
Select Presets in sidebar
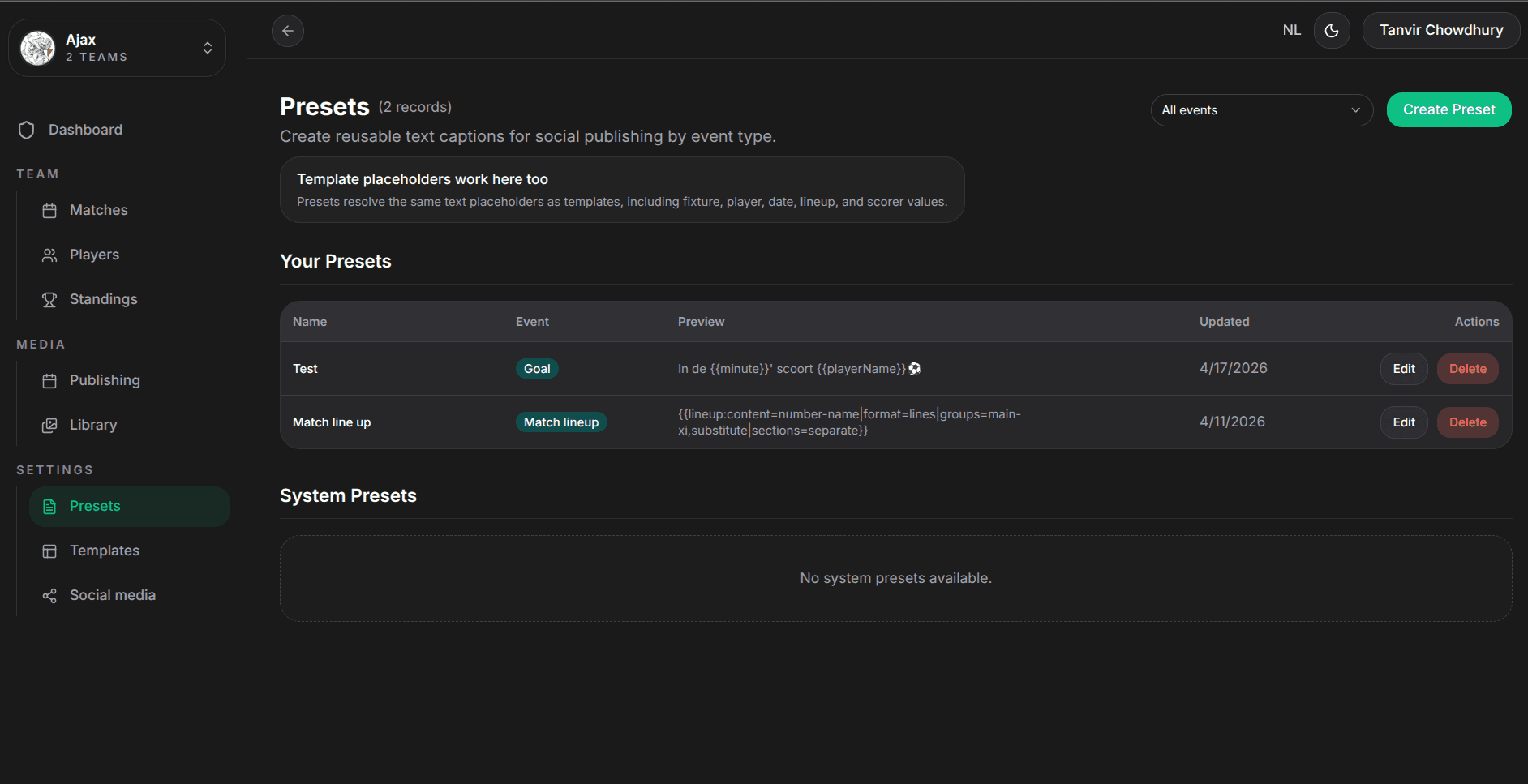(x=130, y=507)
